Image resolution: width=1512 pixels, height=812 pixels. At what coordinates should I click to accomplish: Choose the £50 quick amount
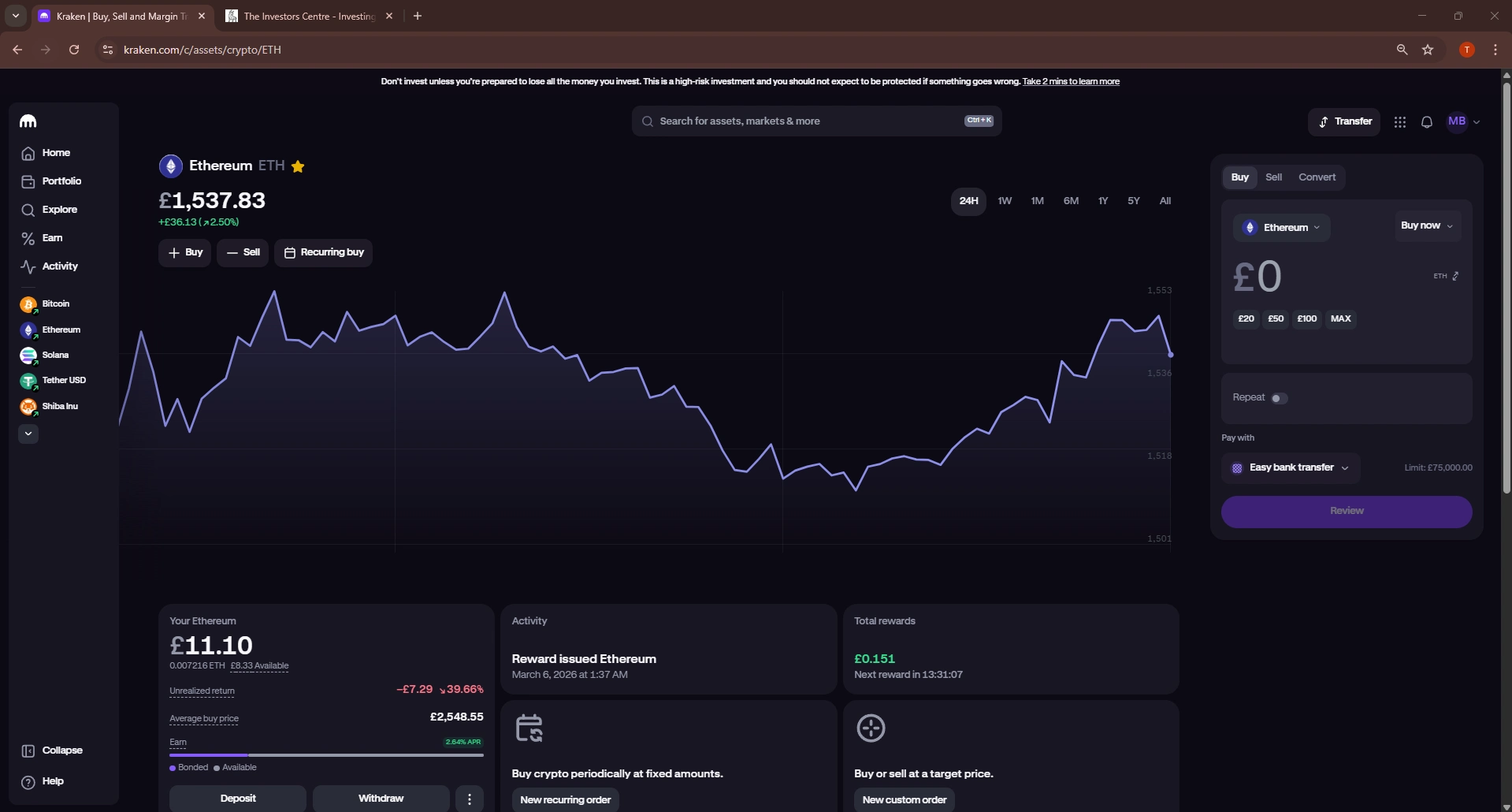pyautogui.click(x=1276, y=319)
